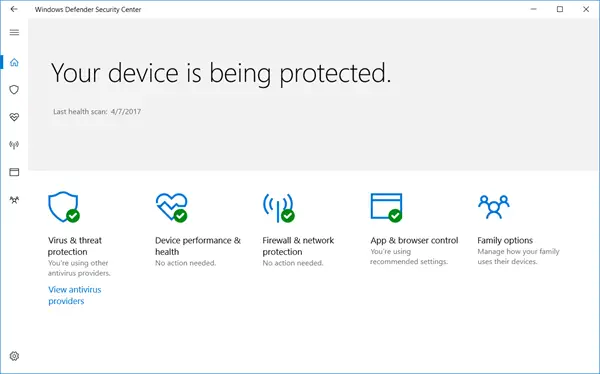Open the Firewall antenna tile icon
600x374 pixels.
tap(279, 207)
